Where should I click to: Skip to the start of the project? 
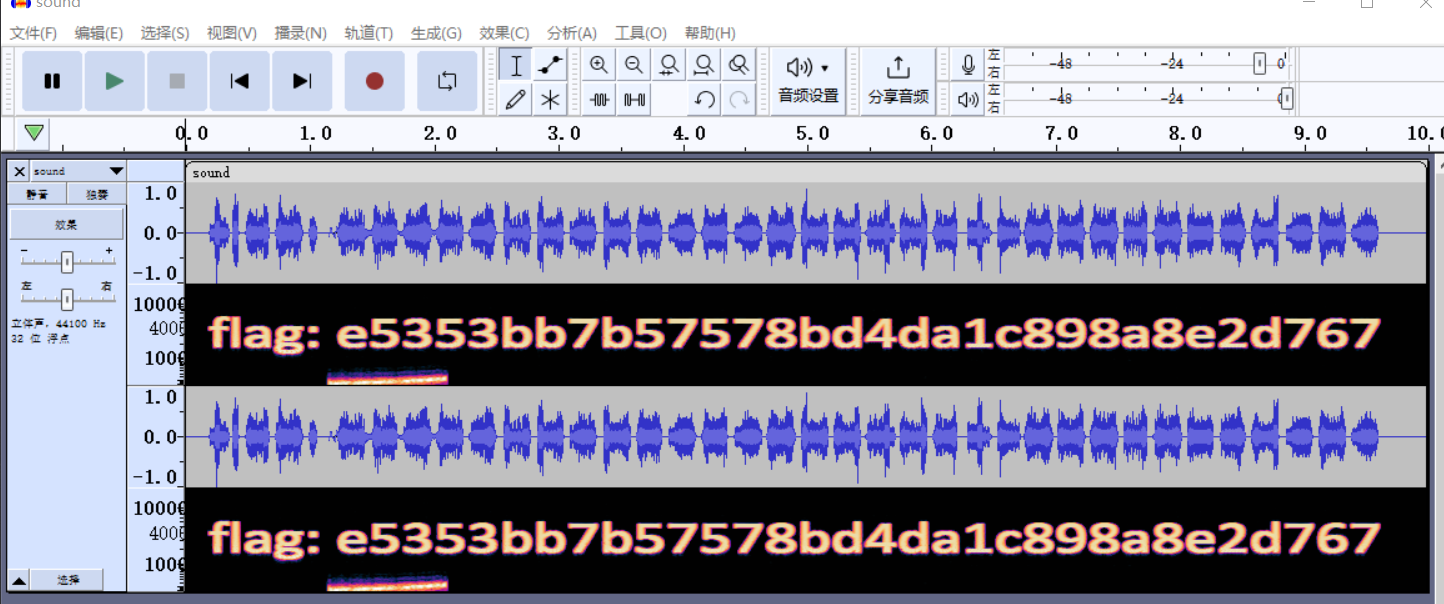239,81
